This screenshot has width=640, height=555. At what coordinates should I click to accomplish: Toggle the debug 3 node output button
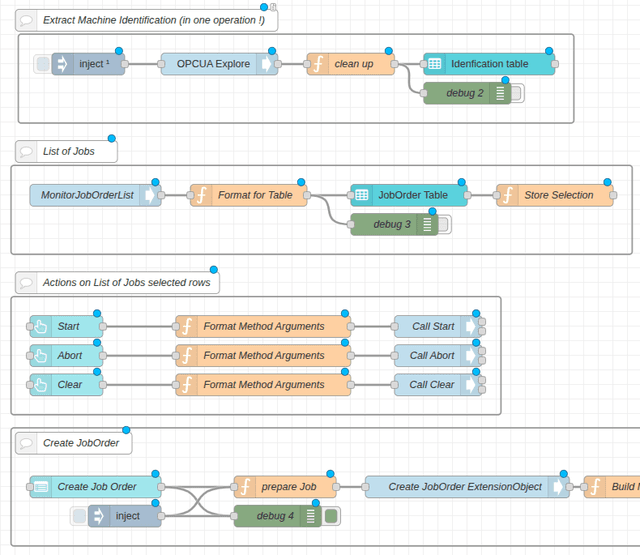(444, 225)
